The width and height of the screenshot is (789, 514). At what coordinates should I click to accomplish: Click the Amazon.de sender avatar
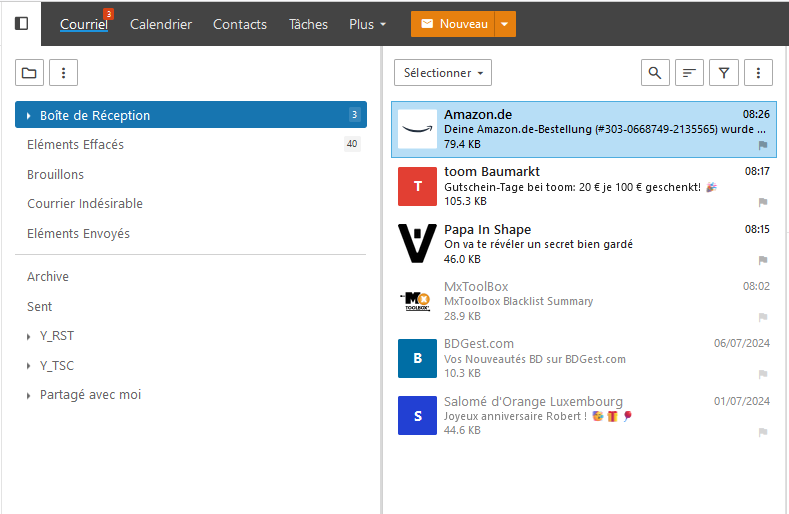point(417,129)
